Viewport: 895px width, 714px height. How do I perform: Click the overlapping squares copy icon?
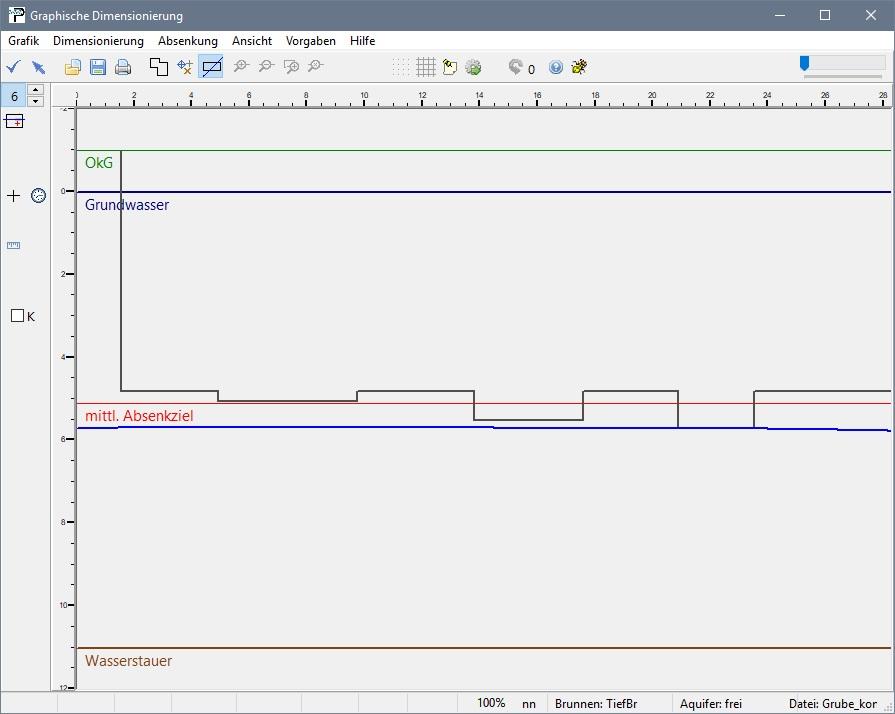[x=159, y=67]
